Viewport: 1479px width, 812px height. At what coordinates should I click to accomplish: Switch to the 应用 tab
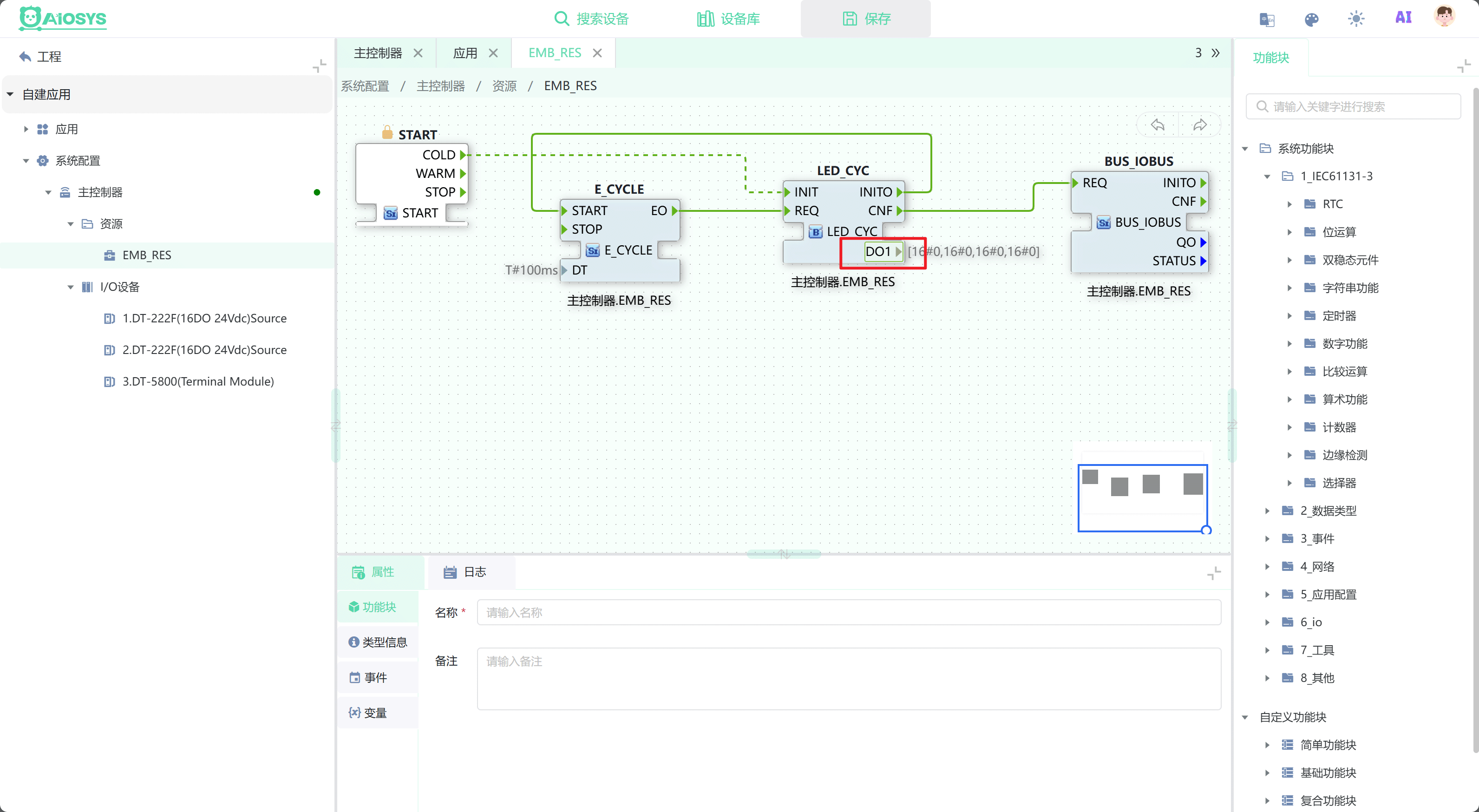click(465, 53)
